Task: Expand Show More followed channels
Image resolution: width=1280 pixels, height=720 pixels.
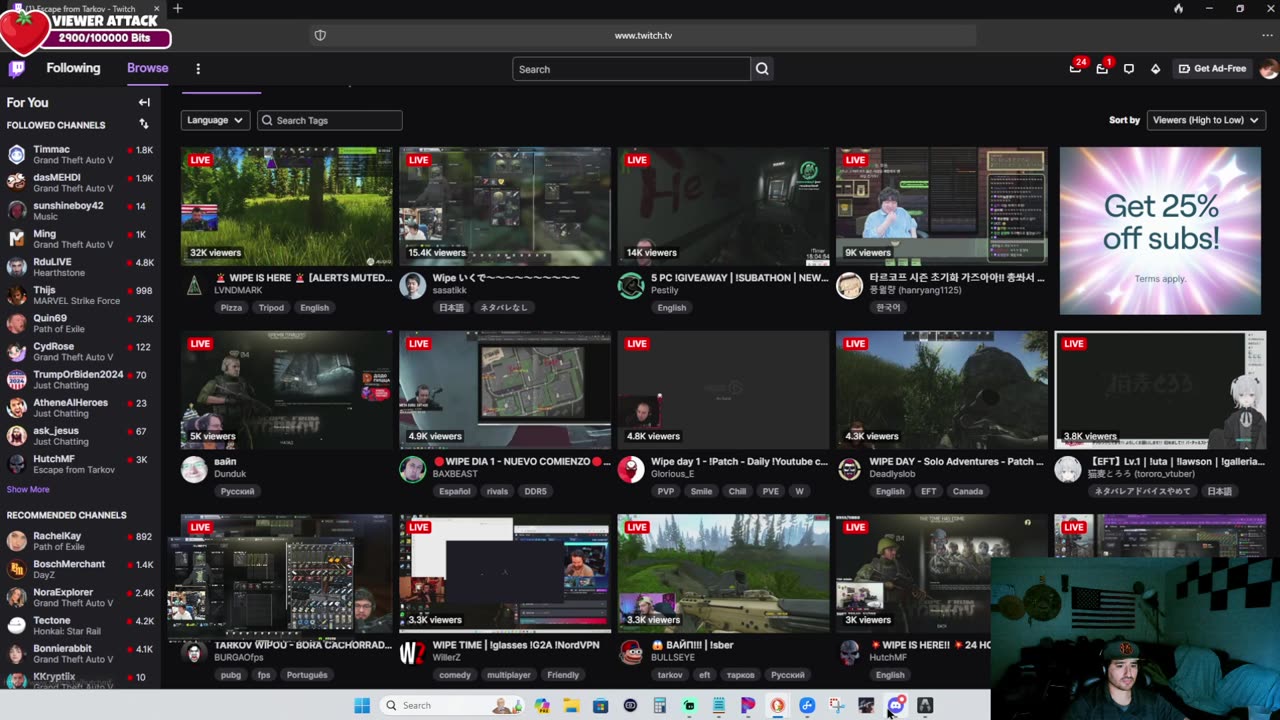Action: (x=28, y=490)
